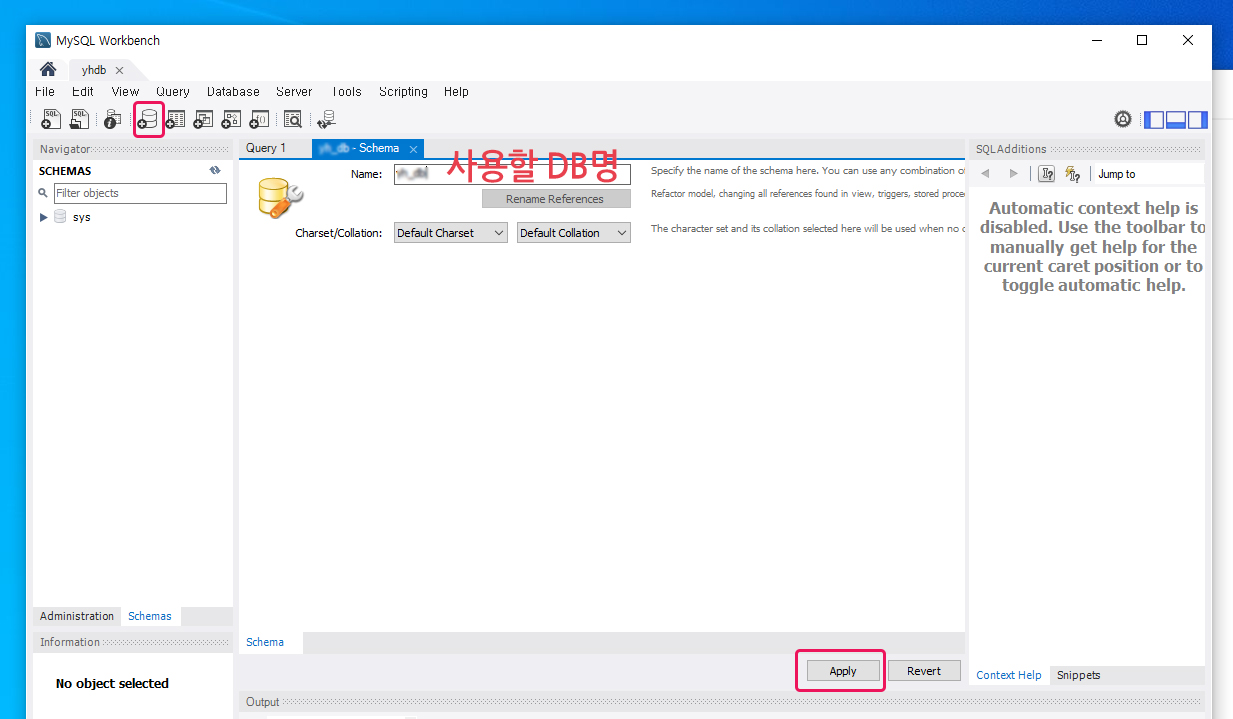This screenshot has height=719, width=1233.
Task: Open the Database menu
Action: [x=233, y=91]
